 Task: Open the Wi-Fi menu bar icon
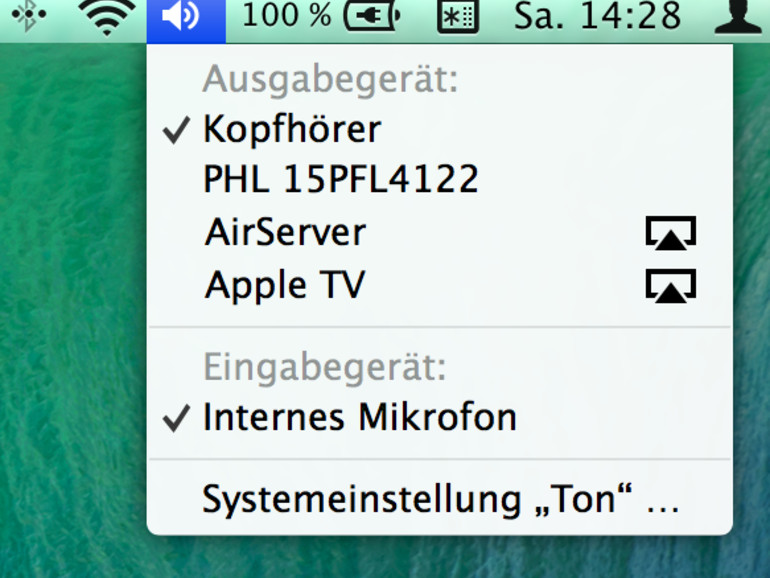point(107,17)
